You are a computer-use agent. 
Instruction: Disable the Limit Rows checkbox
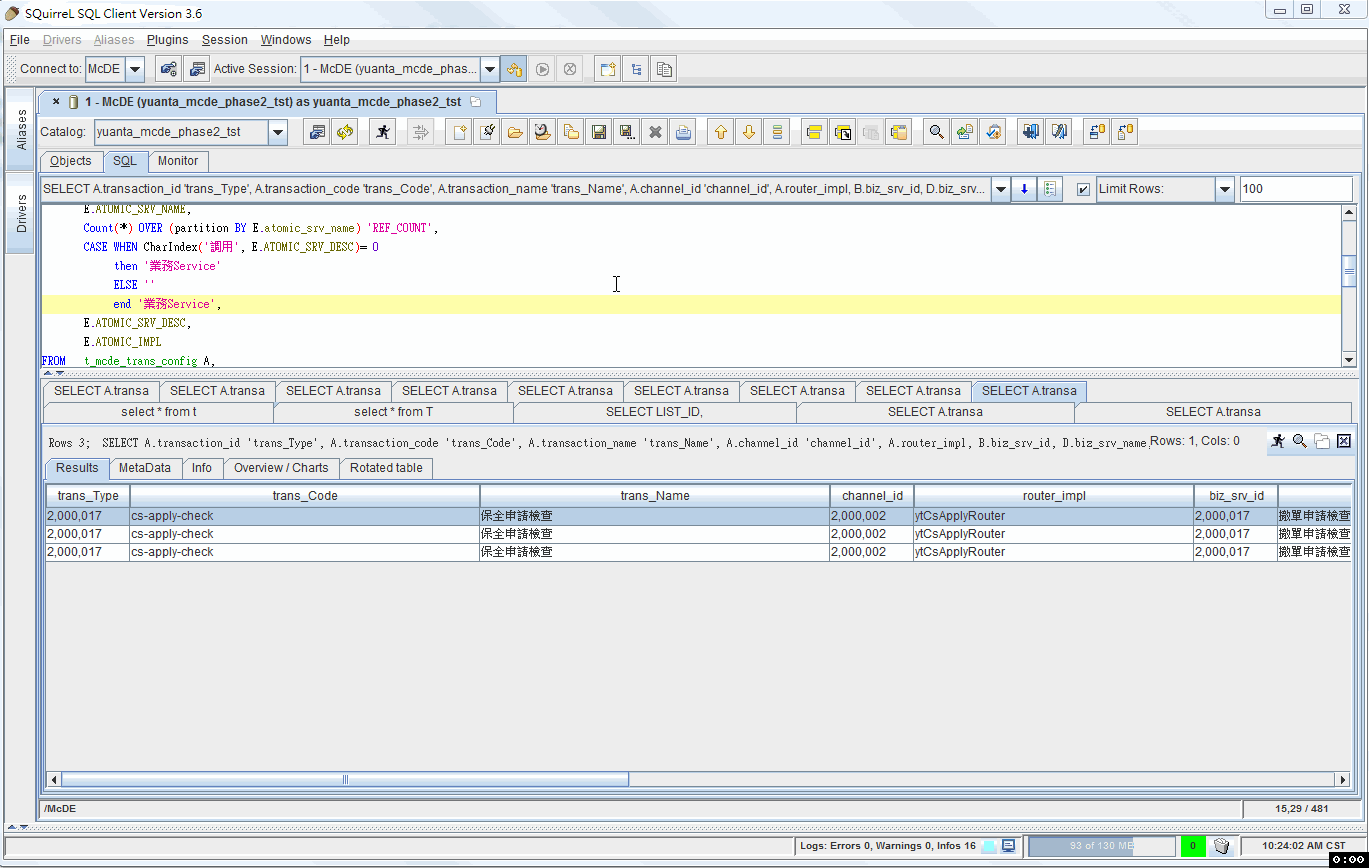tap(1085, 188)
